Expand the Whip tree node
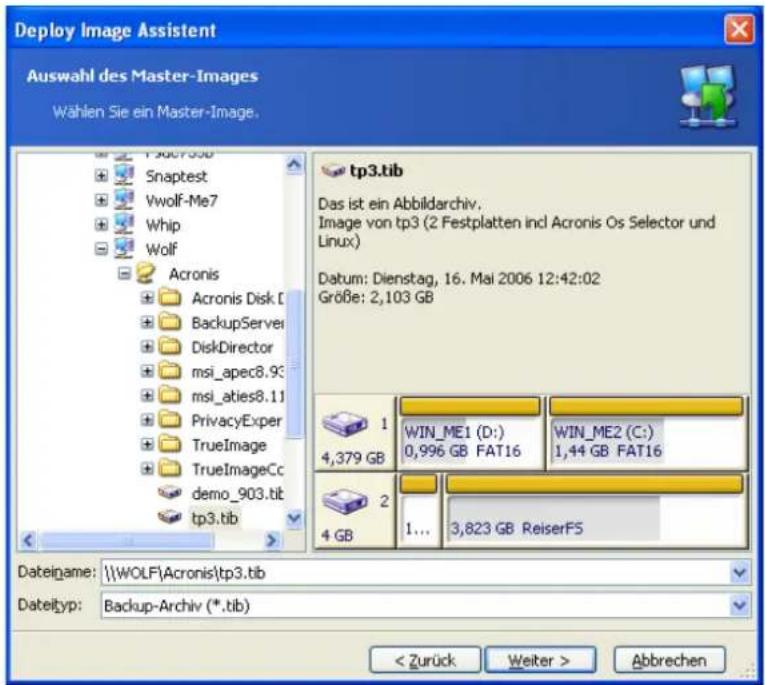This screenshot has width=765, height=685. click(101, 224)
